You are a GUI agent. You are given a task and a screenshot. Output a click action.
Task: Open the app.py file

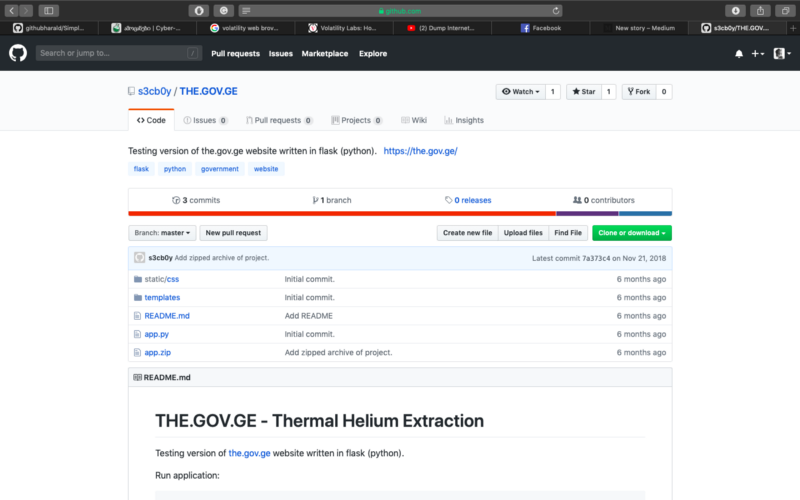(157, 334)
